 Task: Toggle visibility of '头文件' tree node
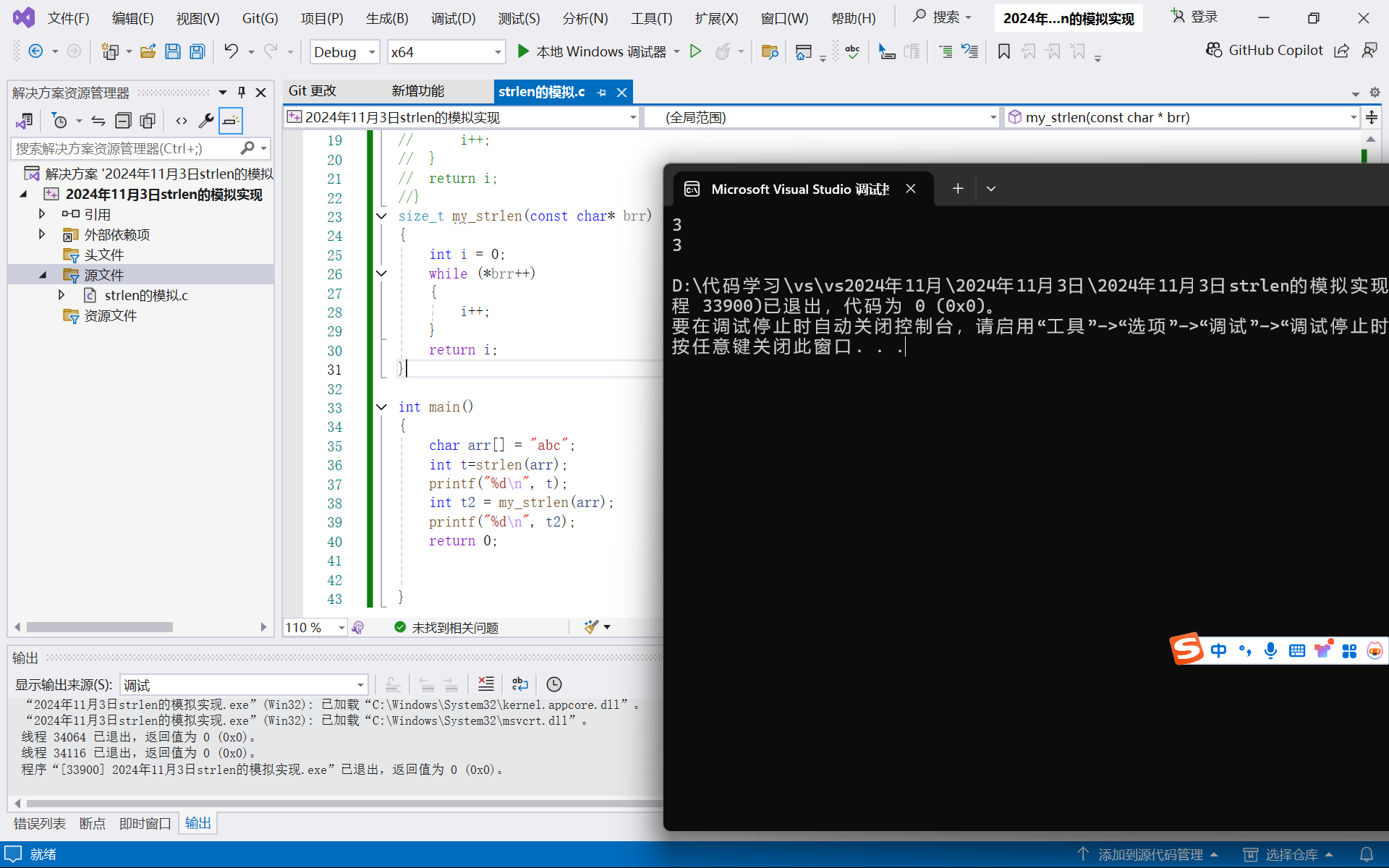coord(41,254)
